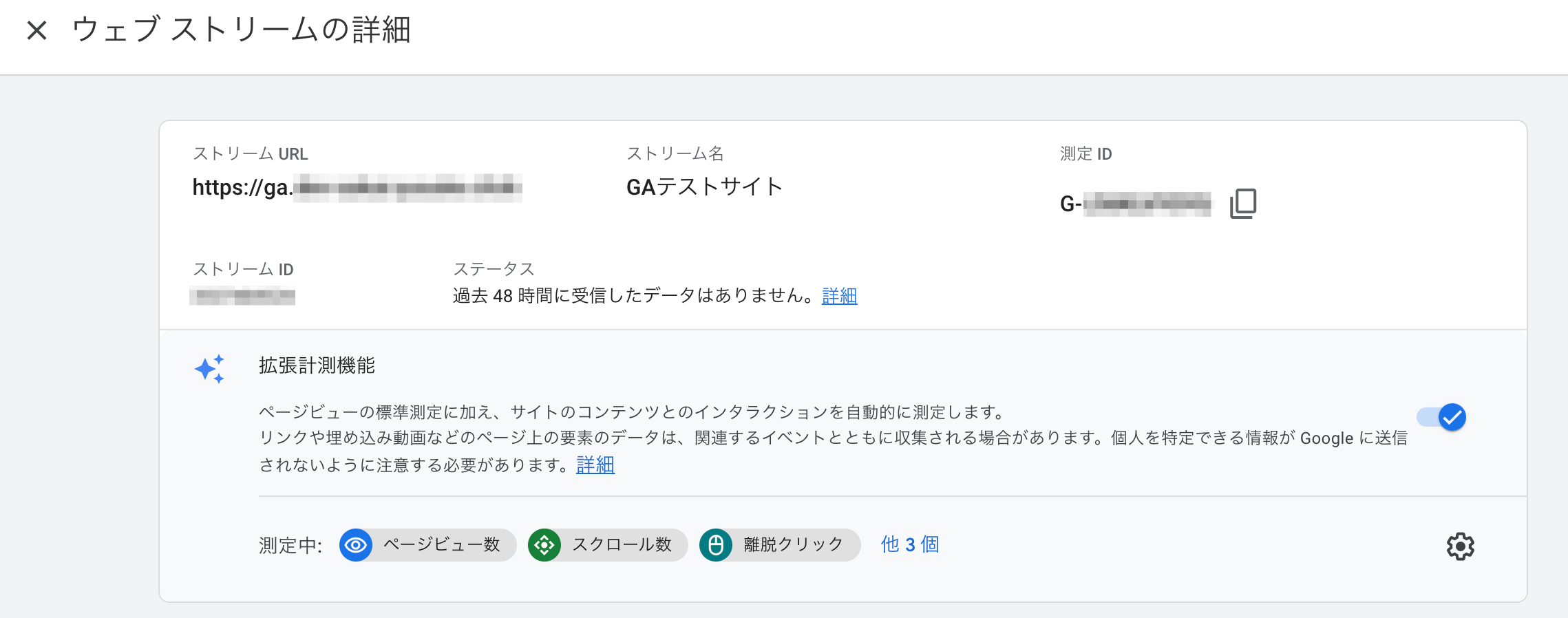Click the ウェブ ストリームの詳細 page title

click(x=241, y=30)
